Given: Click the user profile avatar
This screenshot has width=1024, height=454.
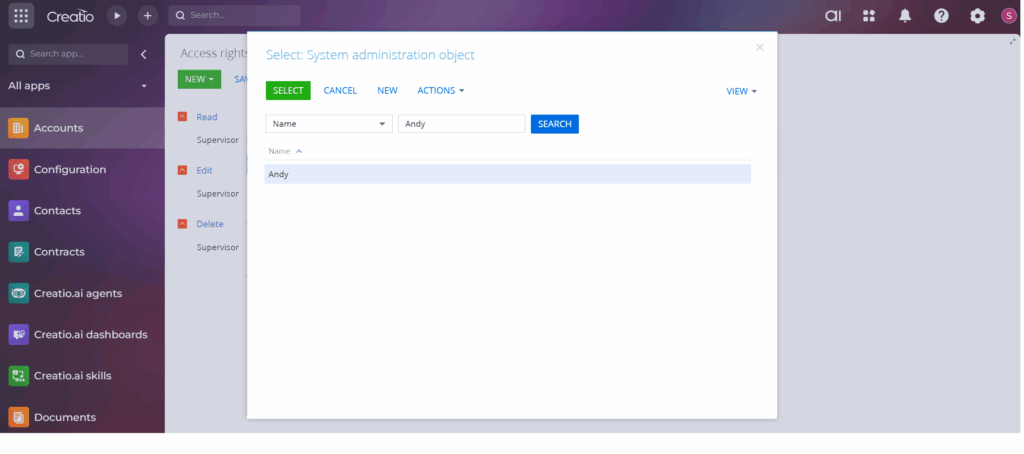Looking at the screenshot, I should click(x=1008, y=16).
